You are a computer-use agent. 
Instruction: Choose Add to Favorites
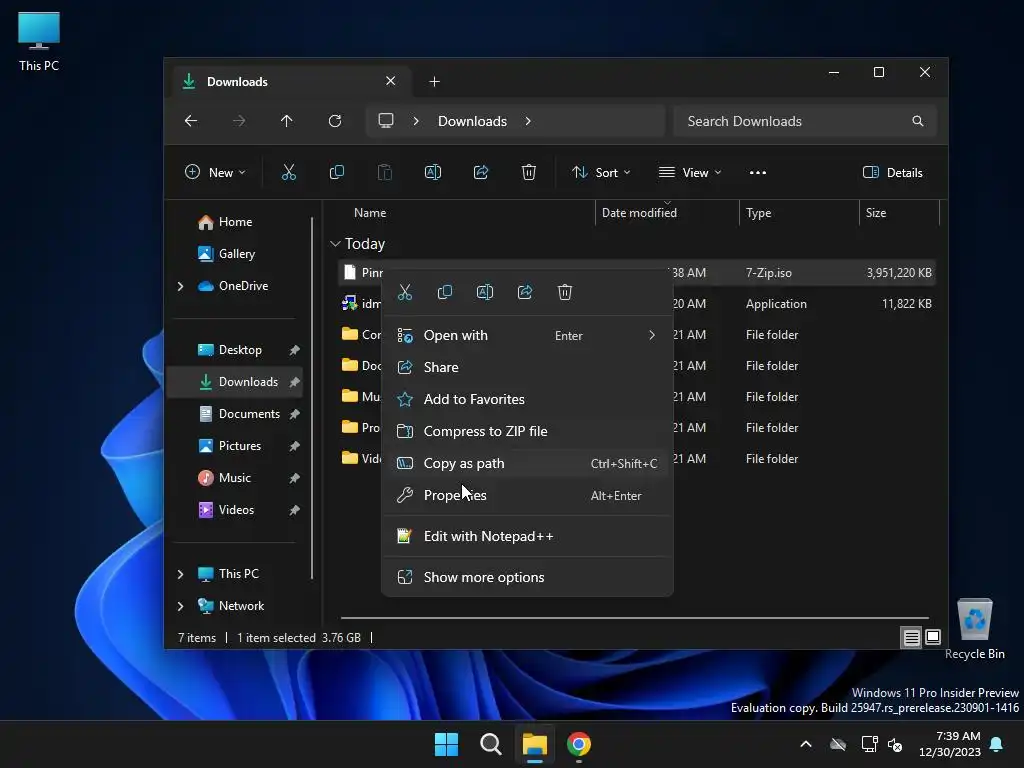[x=527, y=399]
